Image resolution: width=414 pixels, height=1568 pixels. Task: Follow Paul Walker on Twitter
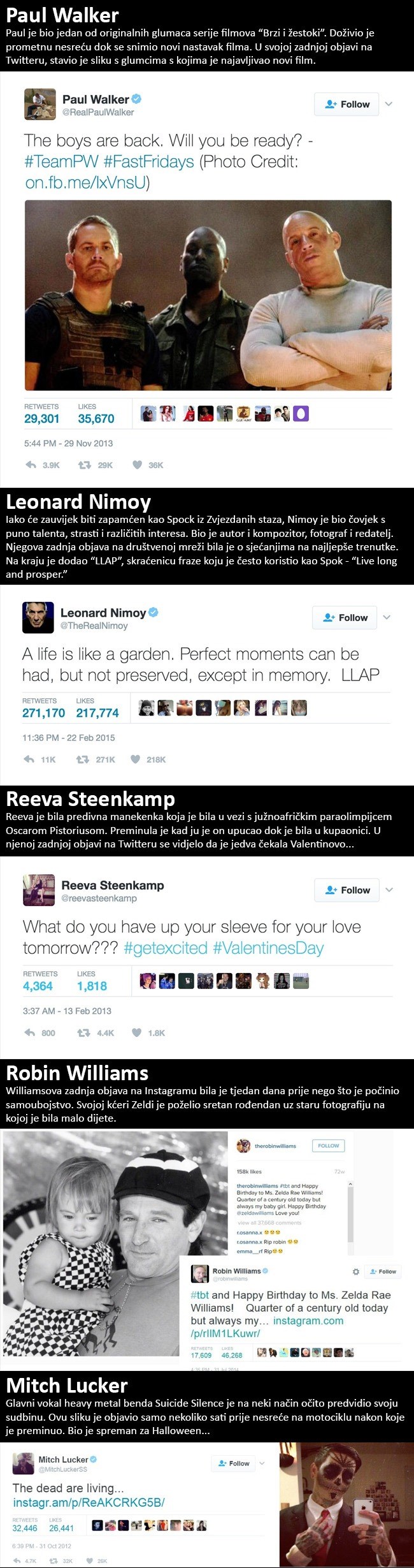click(x=347, y=104)
